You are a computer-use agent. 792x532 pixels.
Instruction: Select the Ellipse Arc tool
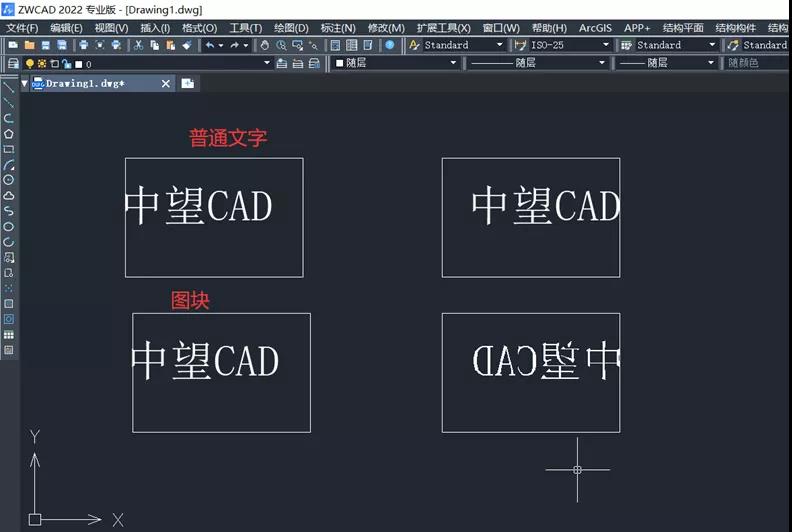tap(9, 242)
